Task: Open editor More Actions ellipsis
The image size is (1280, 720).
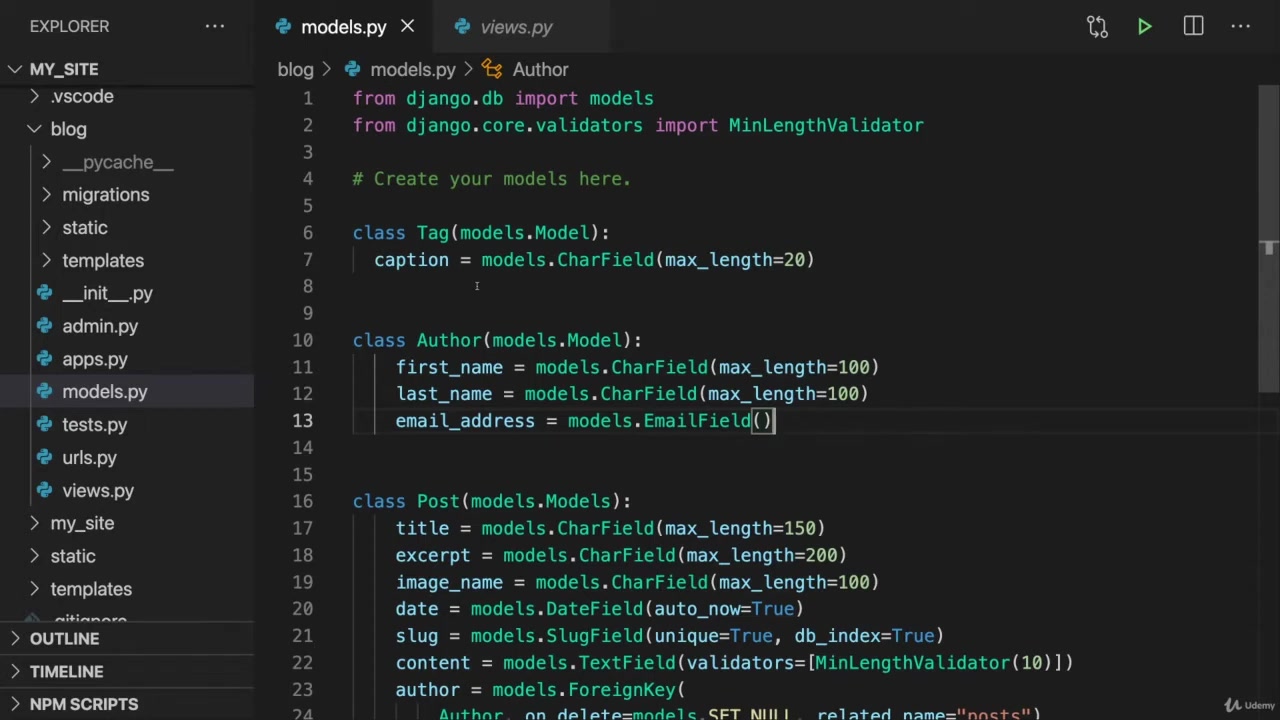Action: [x=1241, y=27]
